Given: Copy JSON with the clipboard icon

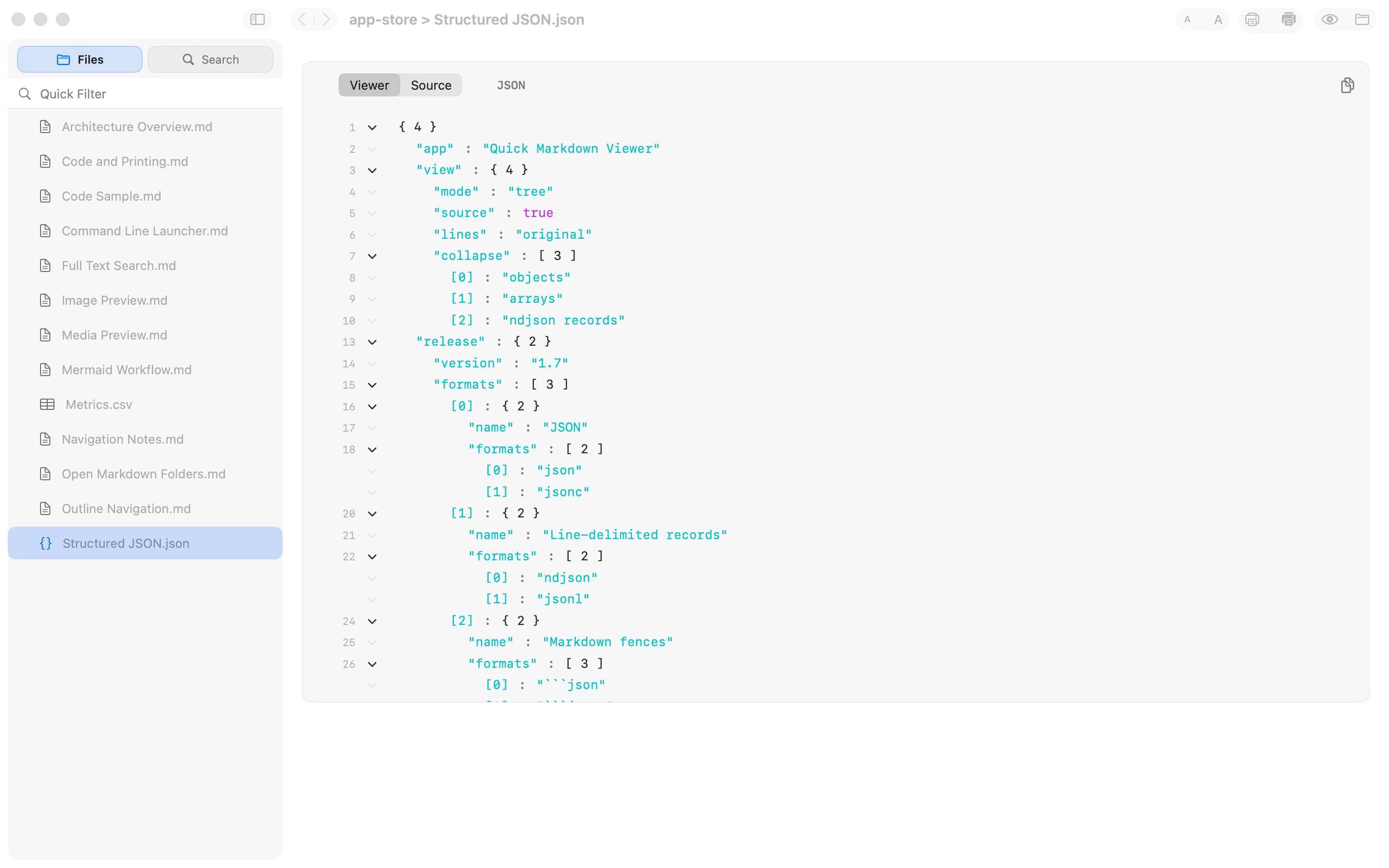Looking at the screenshot, I should tap(1347, 85).
